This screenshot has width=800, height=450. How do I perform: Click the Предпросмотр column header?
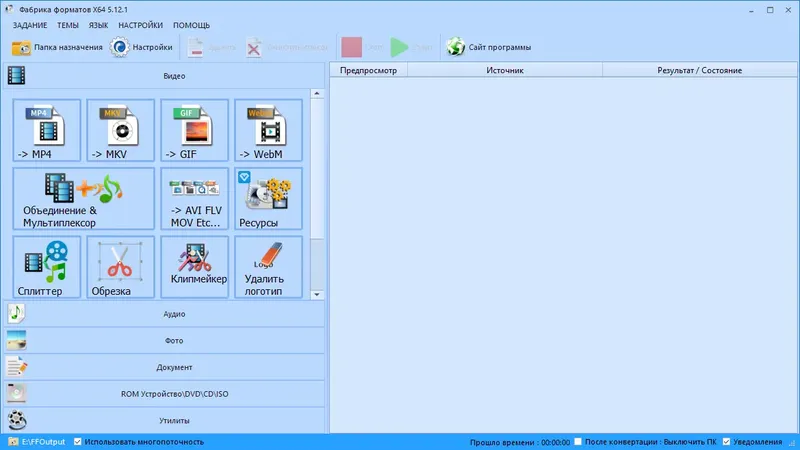(x=368, y=70)
